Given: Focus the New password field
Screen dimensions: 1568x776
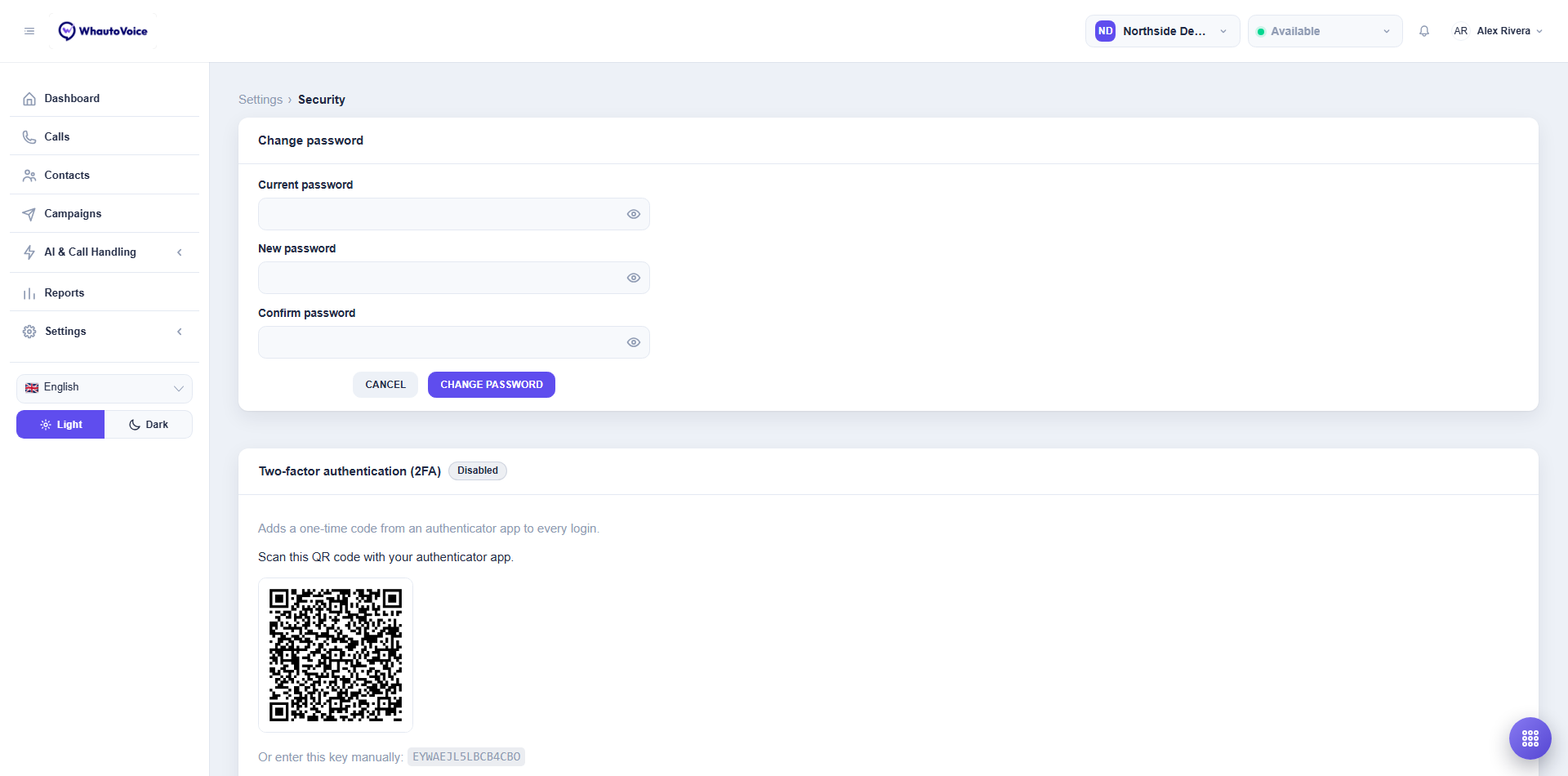Looking at the screenshot, I should pos(454,278).
